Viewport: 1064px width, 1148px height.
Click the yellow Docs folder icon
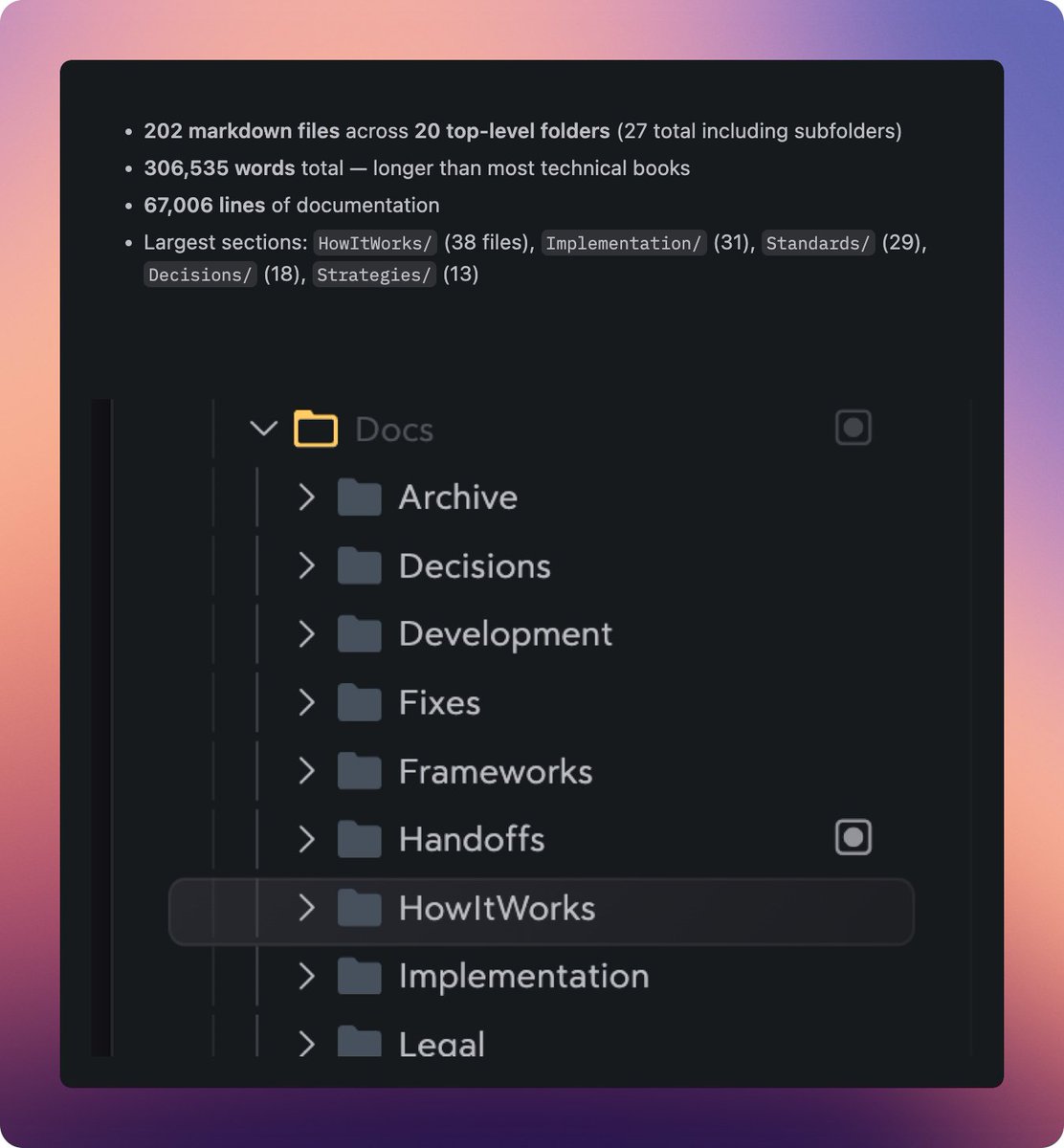(x=314, y=429)
